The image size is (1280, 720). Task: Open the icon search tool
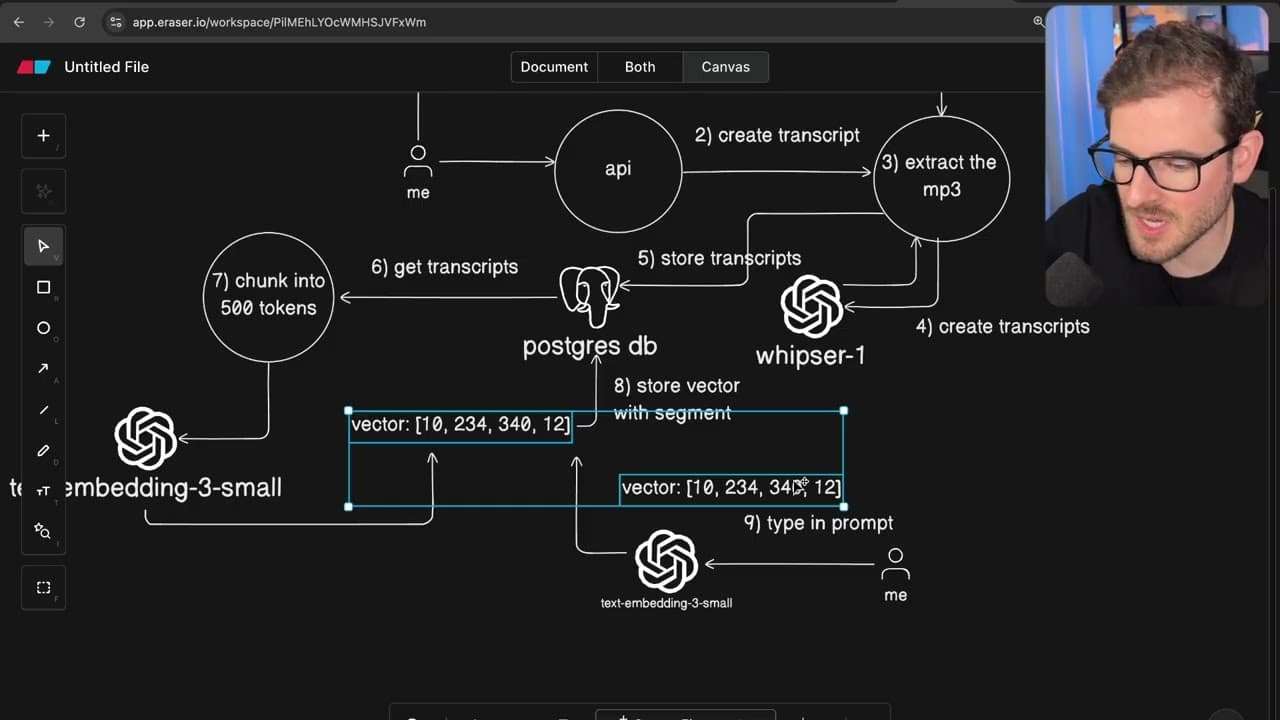coord(43,531)
